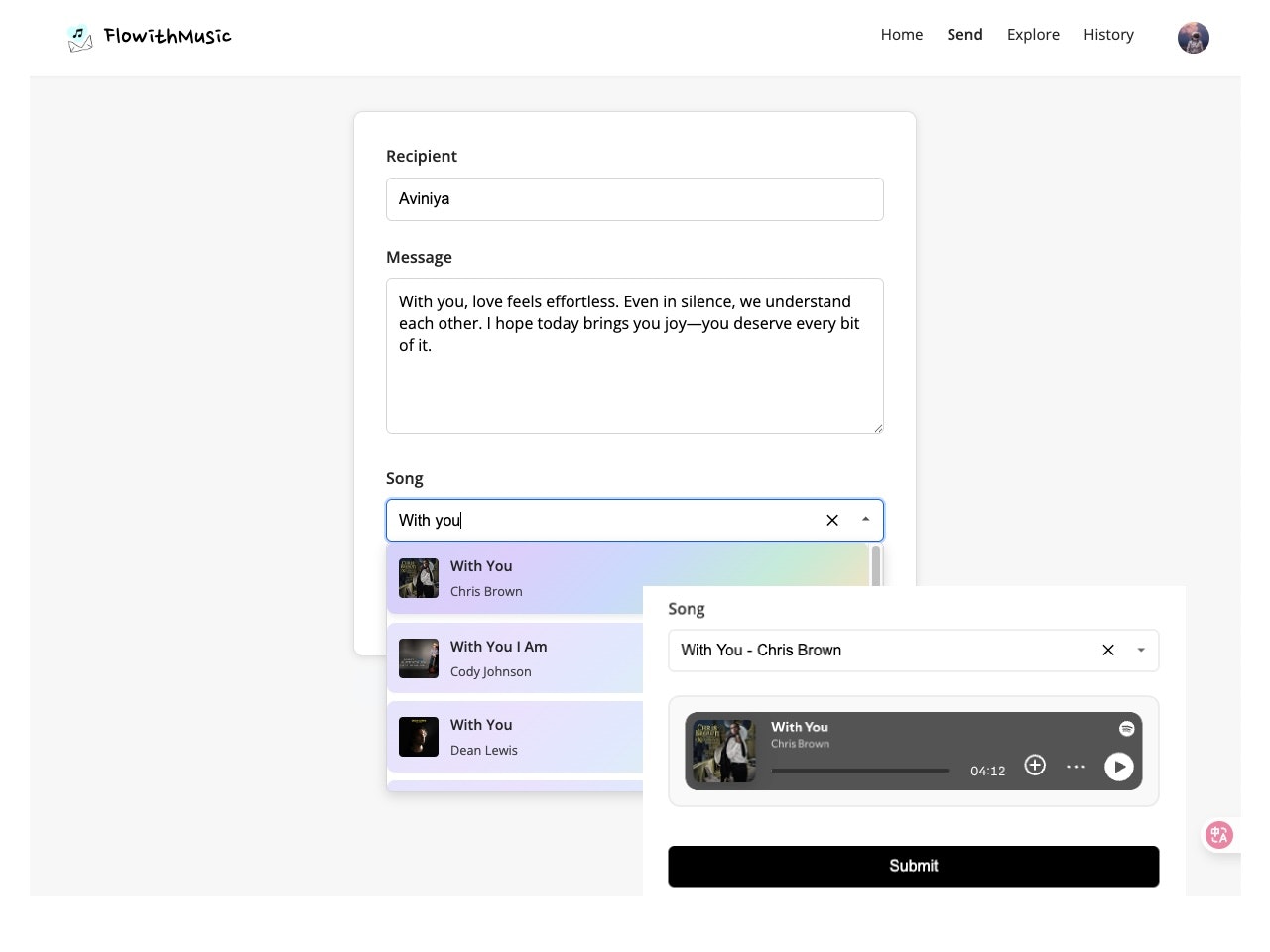Go to Home page

pos(902,35)
